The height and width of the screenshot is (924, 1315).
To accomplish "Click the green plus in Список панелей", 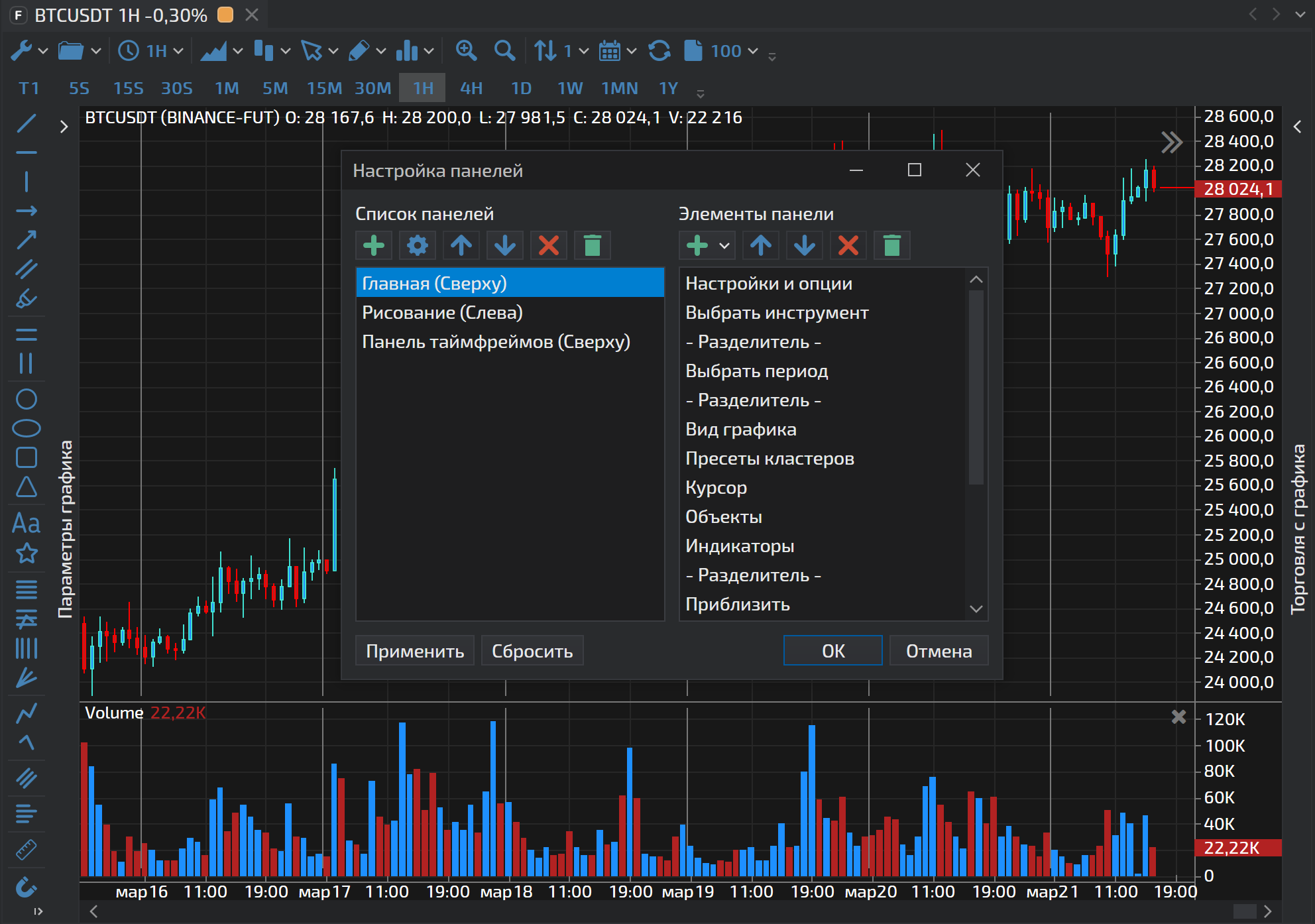I will point(374,246).
